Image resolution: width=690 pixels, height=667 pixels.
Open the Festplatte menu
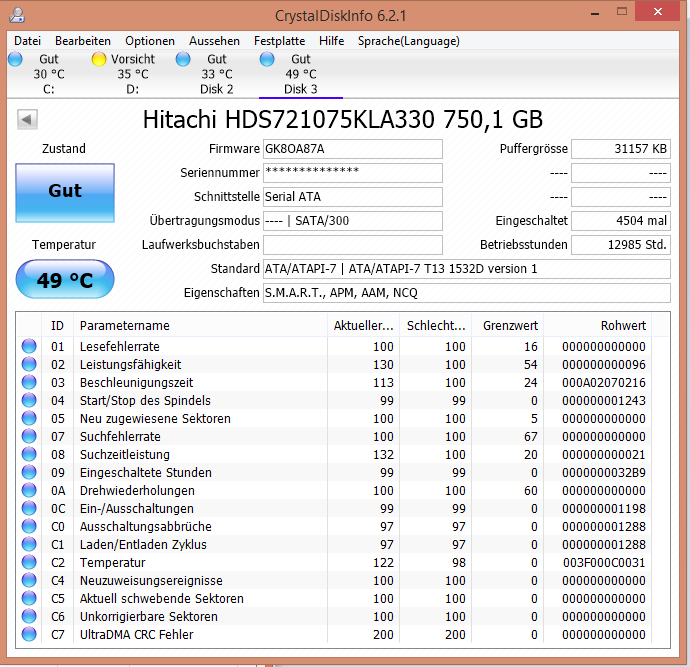(279, 41)
